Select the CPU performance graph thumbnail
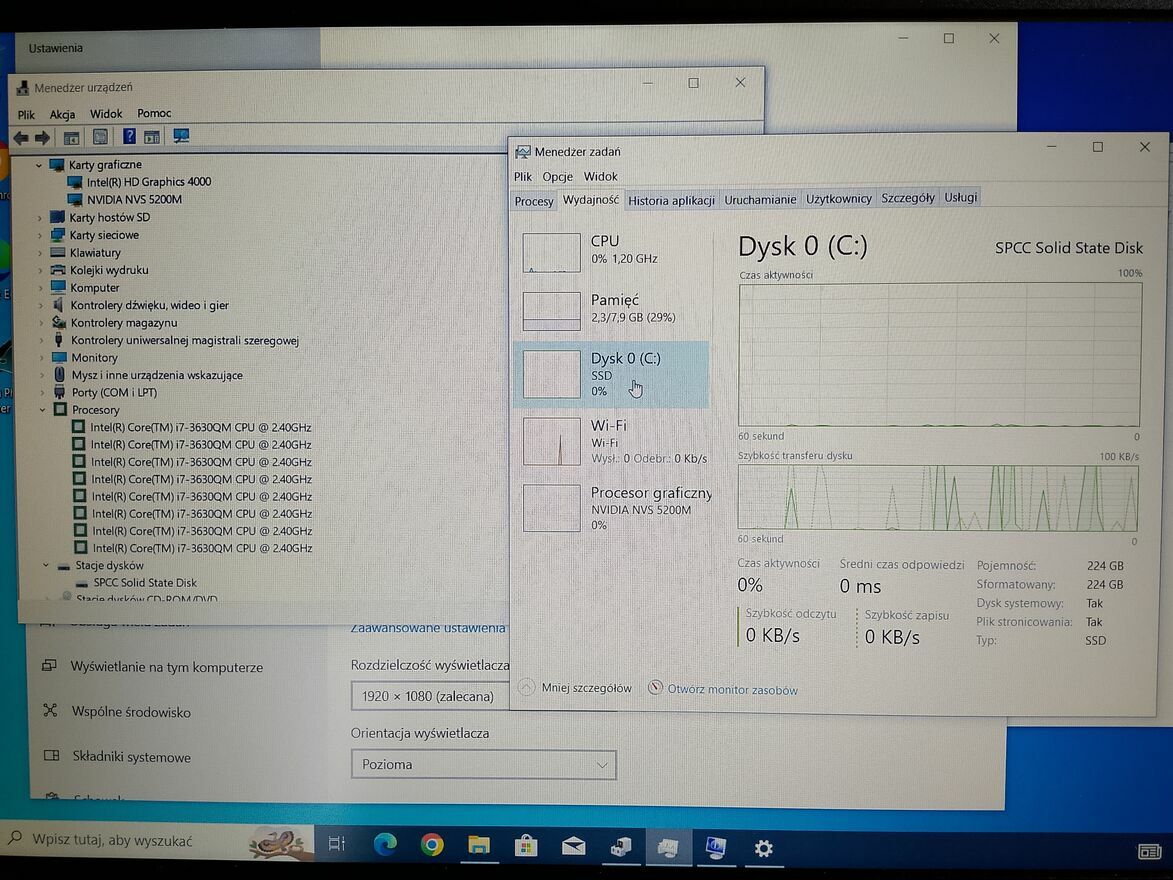Screen dimensions: 1173x880 point(551,252)
